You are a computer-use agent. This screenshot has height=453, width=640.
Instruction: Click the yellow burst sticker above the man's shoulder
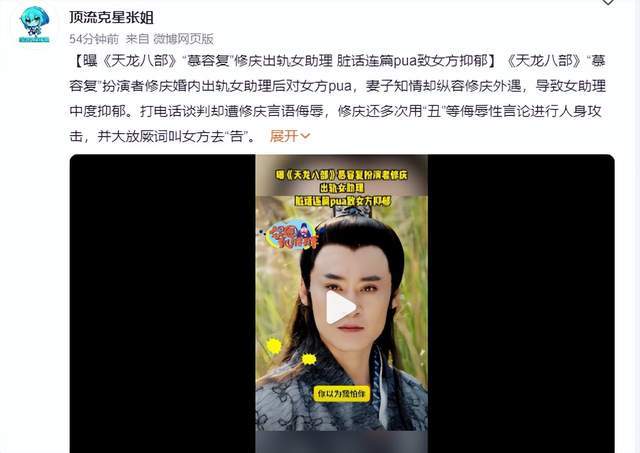[x=309, y=359]
